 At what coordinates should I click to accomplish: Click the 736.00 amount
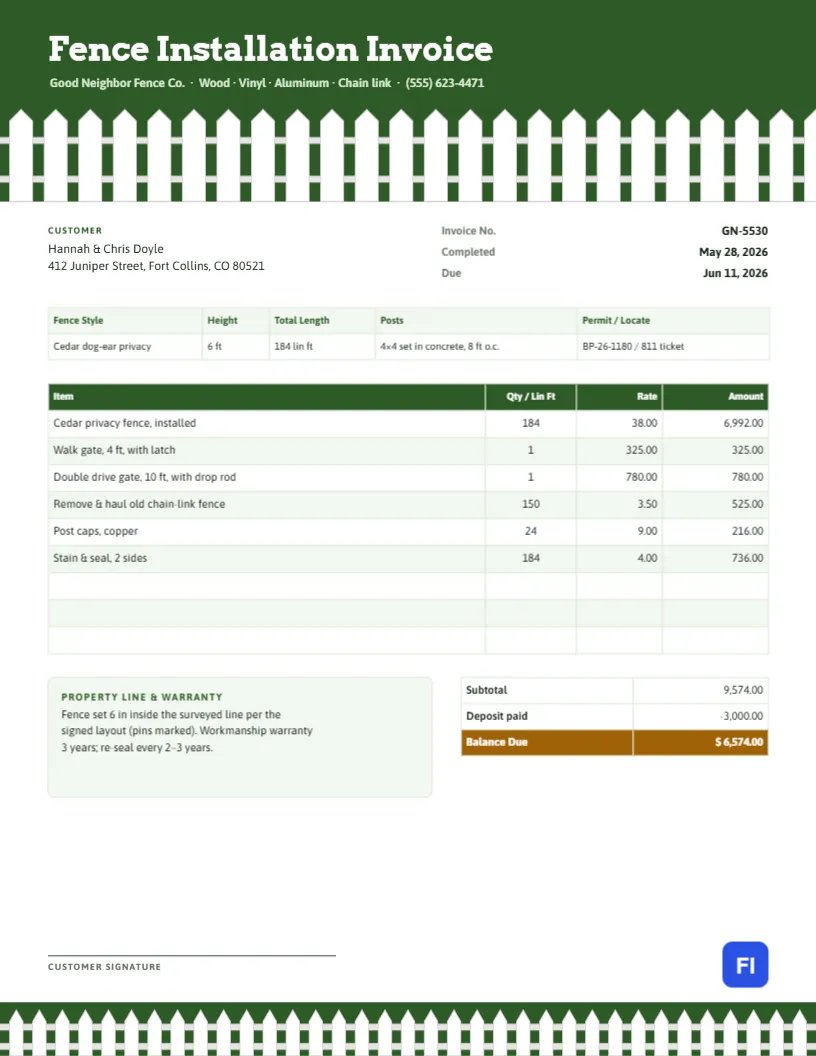[747, 558]
